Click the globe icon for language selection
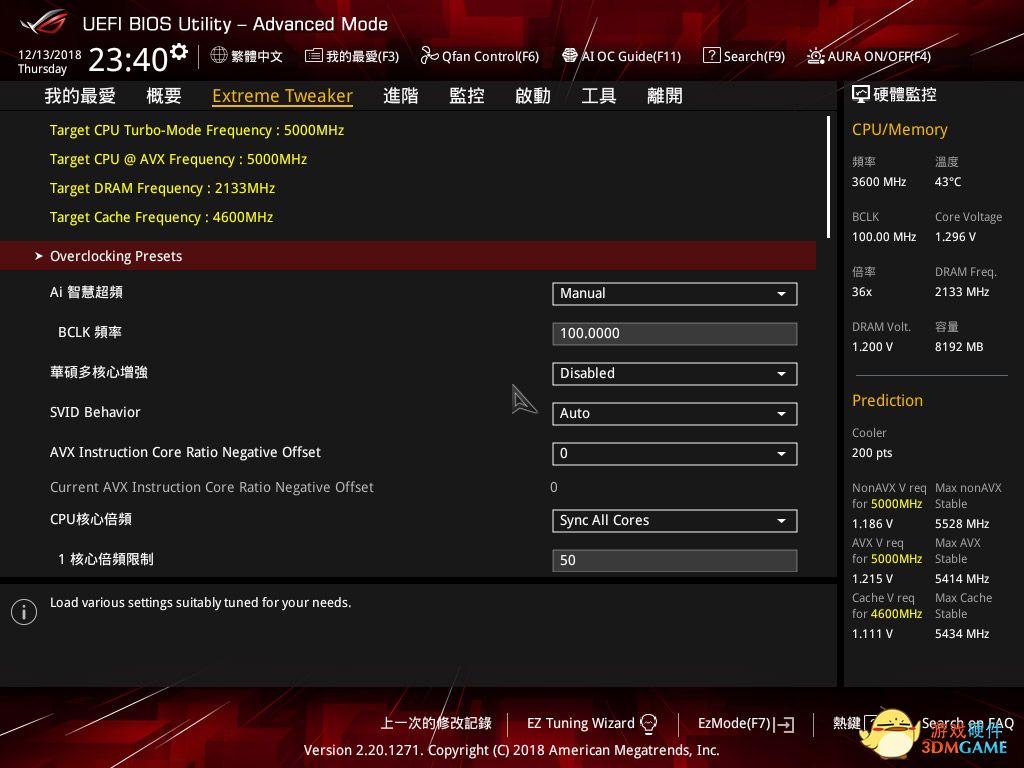The height and width of the screenshot is (768, 1024). [x=219, y=56]
